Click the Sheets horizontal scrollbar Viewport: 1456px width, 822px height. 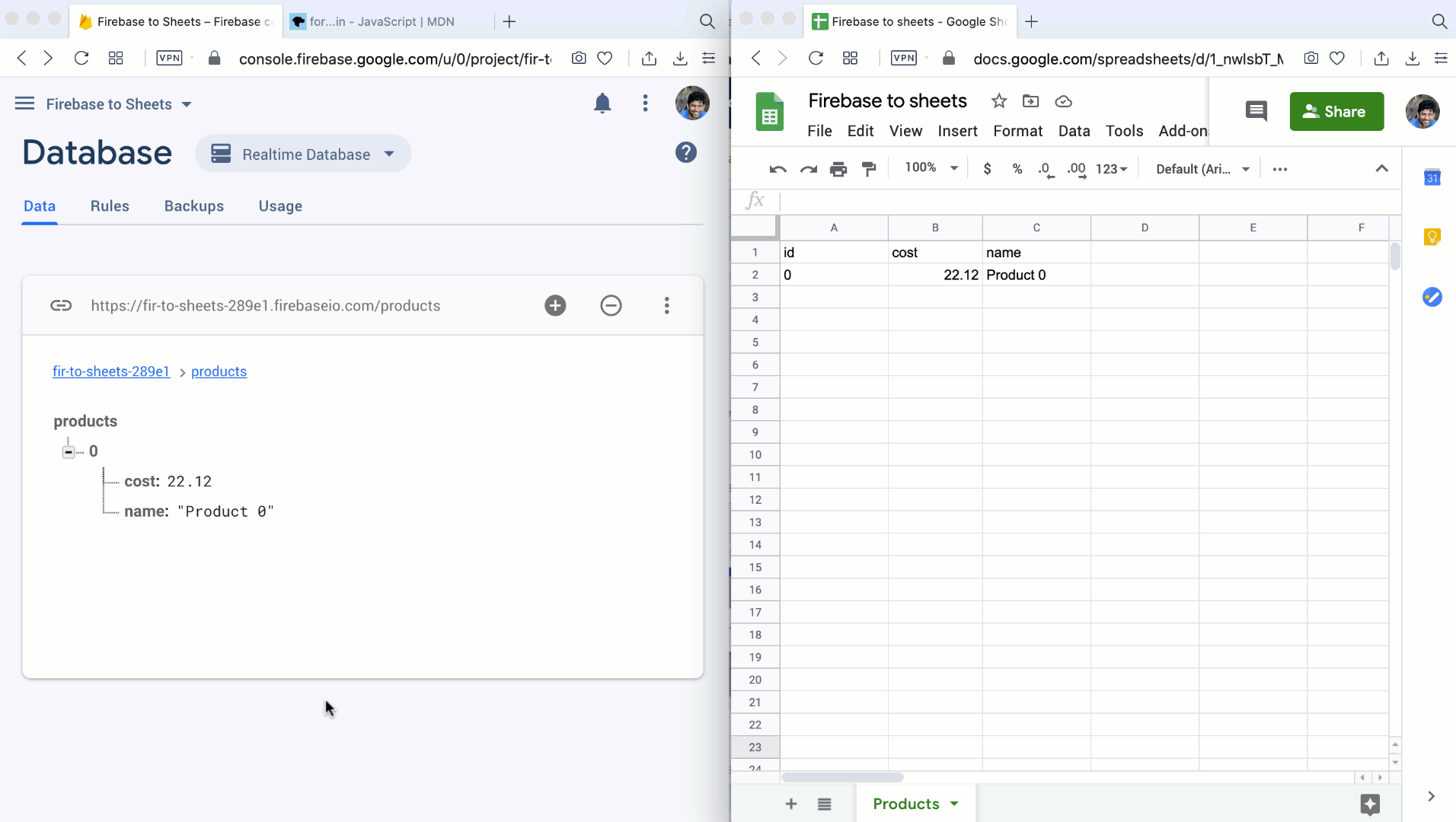pyautogui.click(x=842, y=777)
